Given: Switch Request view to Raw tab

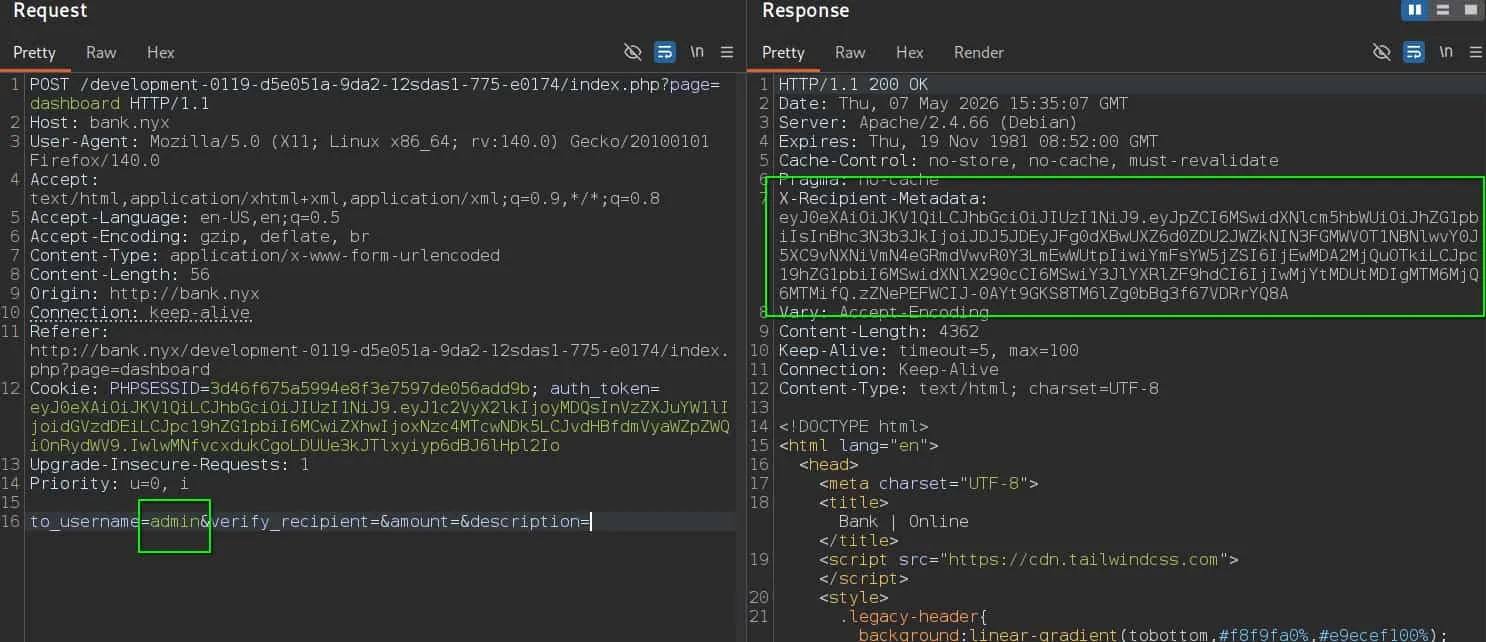Looking at the screenshot, I should [x=101, y=52].
